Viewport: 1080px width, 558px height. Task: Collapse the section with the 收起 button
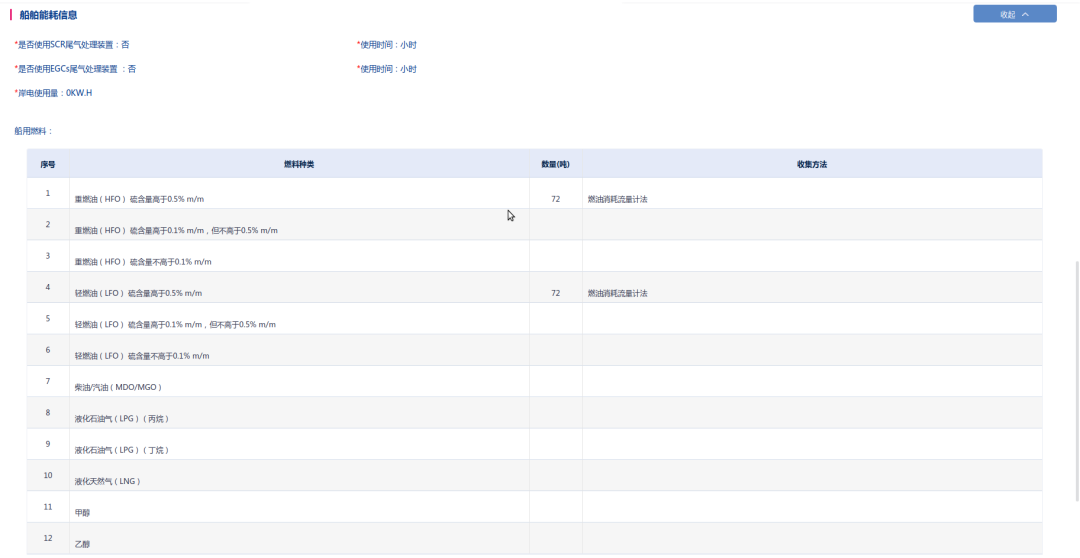point(1015,14)
